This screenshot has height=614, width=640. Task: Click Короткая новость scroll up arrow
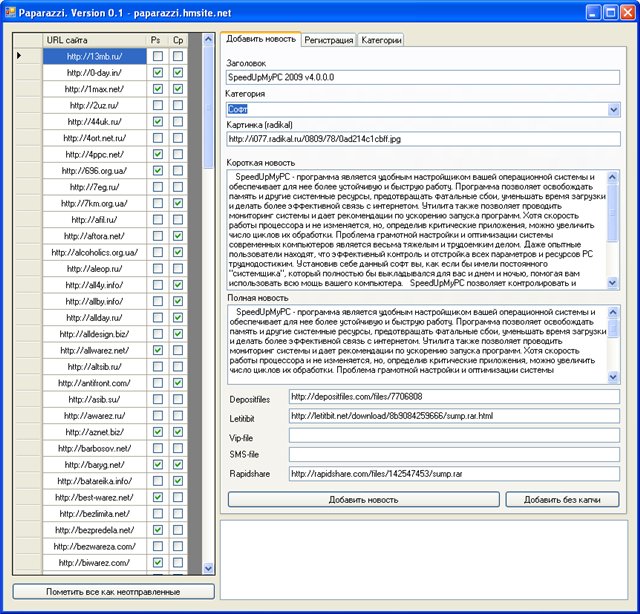(x=613, y=177)
